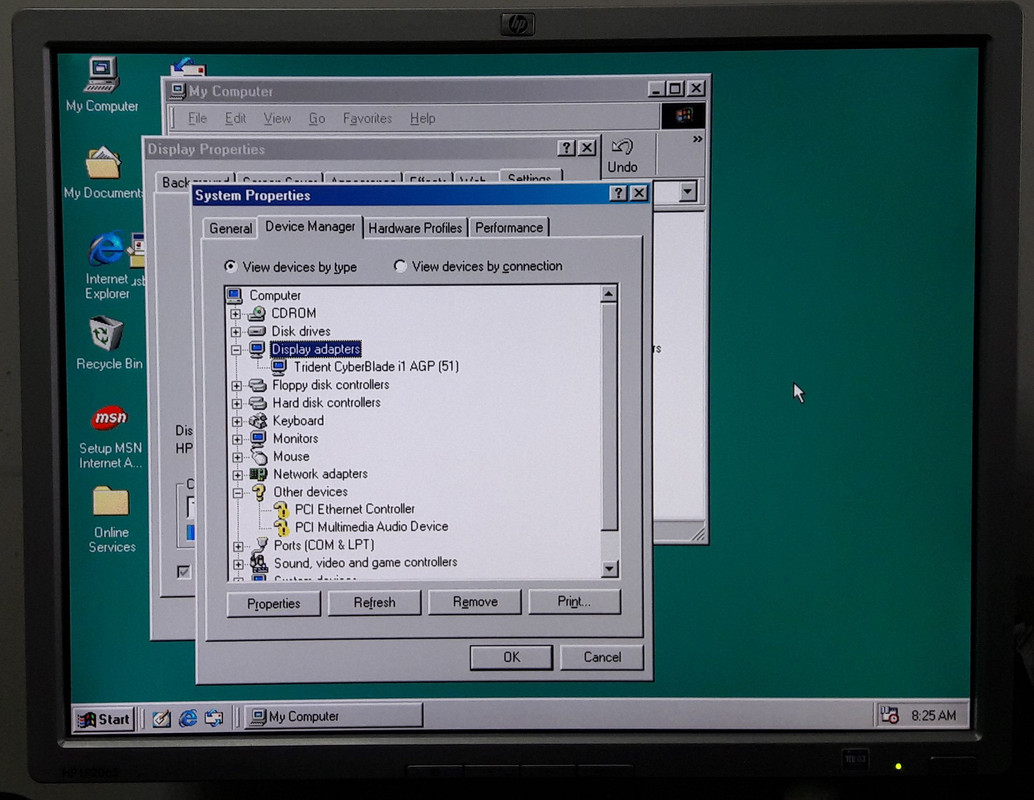
Task: Open My Documents desktop folder icon
Action: click(103, 163)
